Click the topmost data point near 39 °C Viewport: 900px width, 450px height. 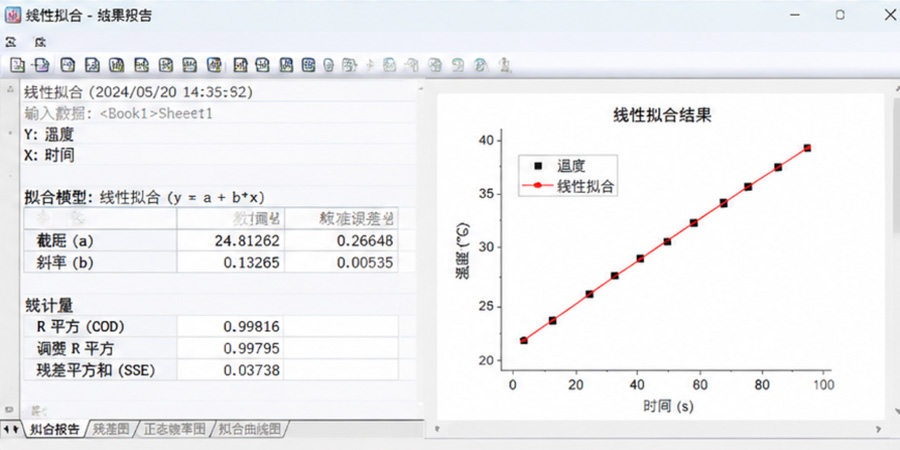tap(807, 148)
